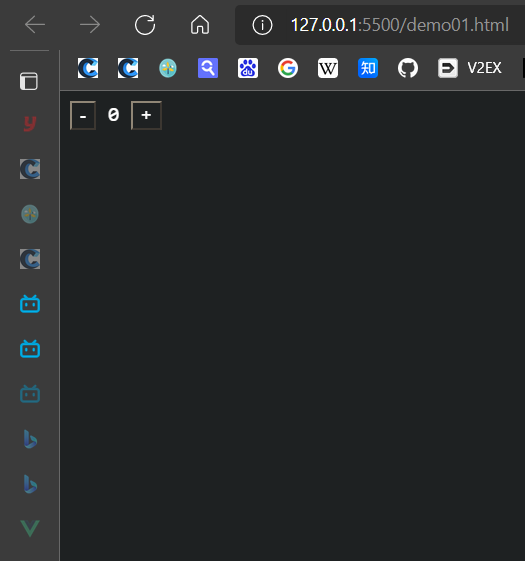Open the second C bookmark in bookmarks bar
Image resolution: width=525 pixels, height=561 pixels.
pos(128,68)
